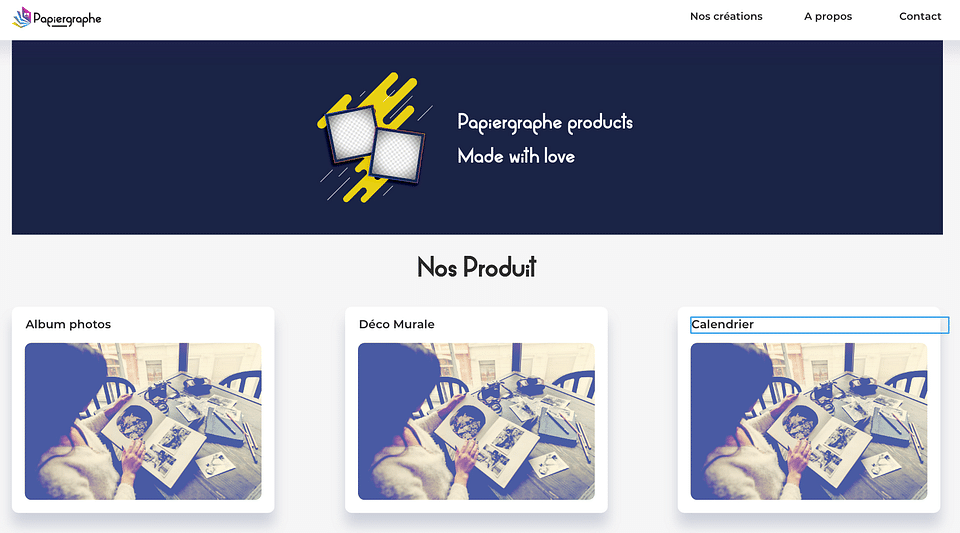
Task: Click the Déco Murale product thumbnail
Action: pyautogui.click(x=476, y=421)
